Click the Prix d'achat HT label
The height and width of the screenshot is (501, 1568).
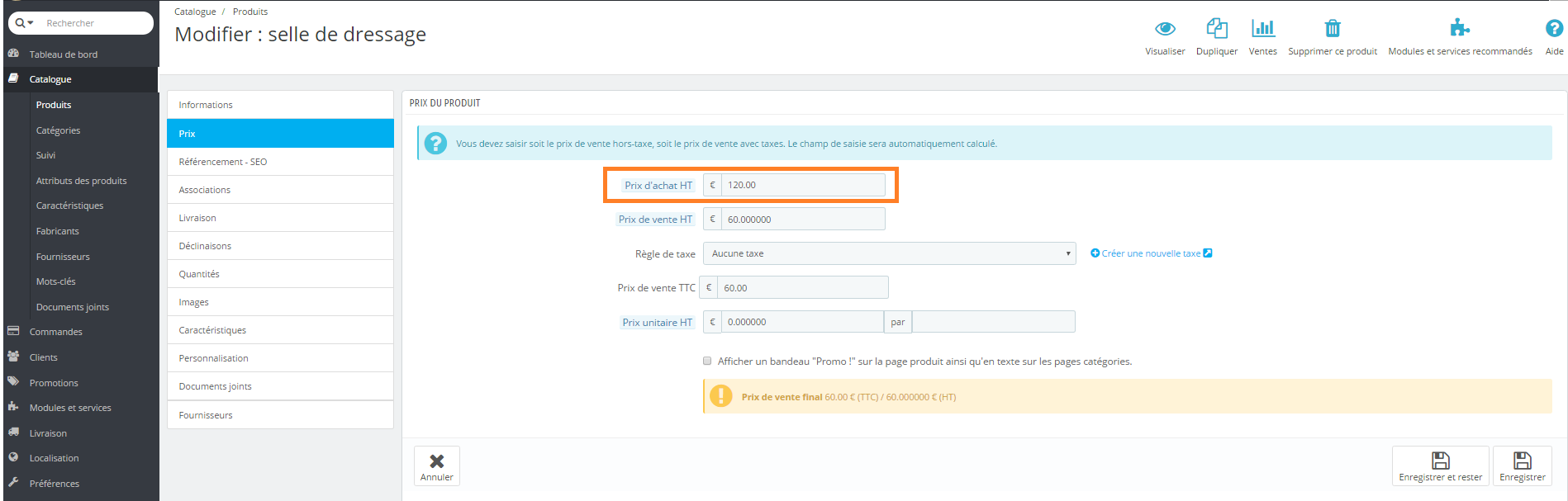tap(658, 186)
